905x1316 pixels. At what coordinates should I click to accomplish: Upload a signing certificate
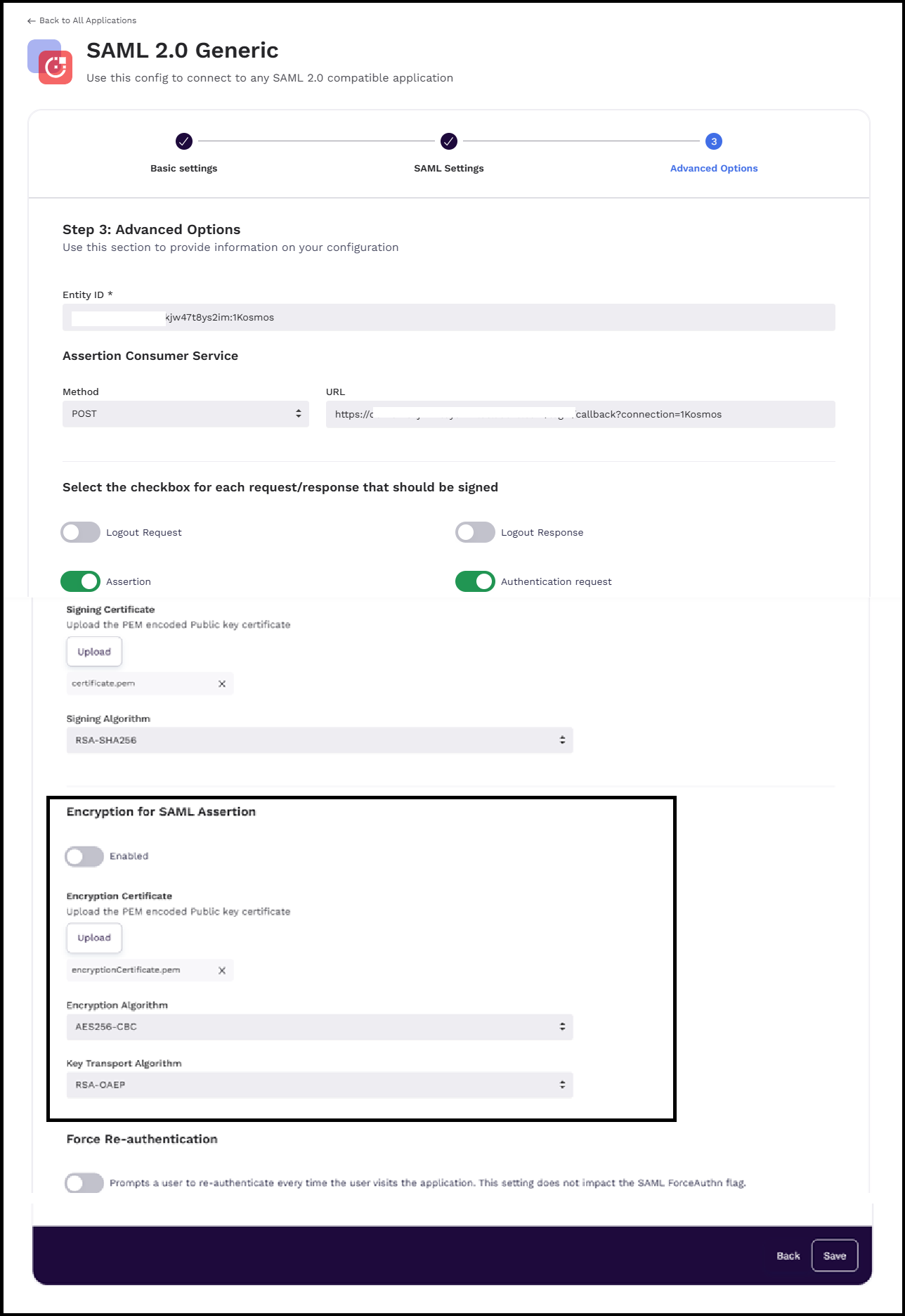[94, 652]
